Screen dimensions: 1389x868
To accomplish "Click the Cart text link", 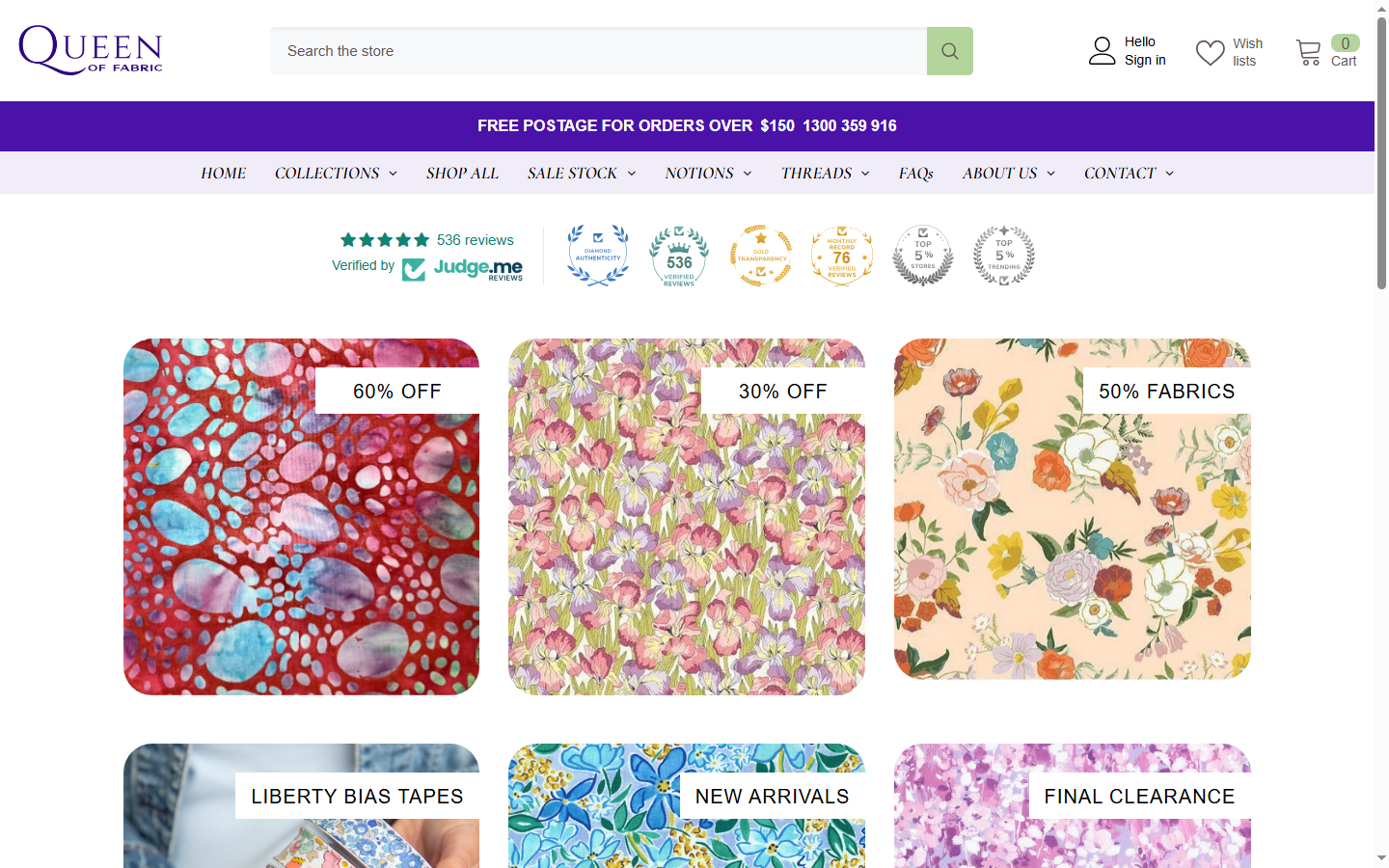I will [x=1344, y=61].
